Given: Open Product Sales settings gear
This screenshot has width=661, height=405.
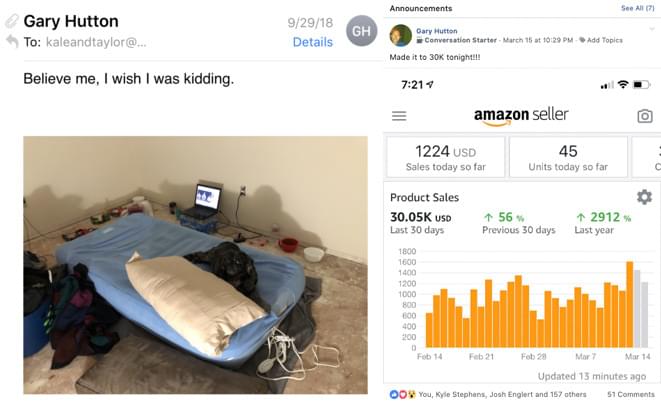Looking at the screenshot, I should (644, 197).
